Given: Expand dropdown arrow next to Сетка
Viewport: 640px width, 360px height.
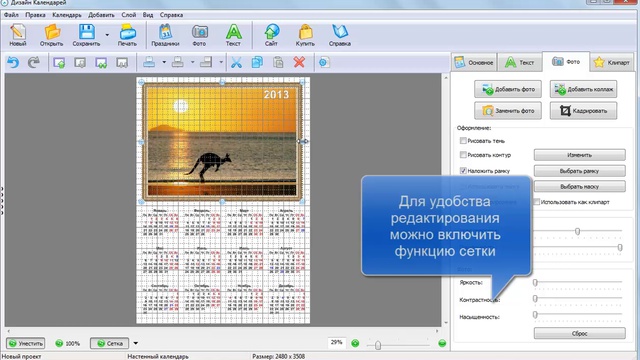Looking at the screenshot, I should (x=136, y=343).
